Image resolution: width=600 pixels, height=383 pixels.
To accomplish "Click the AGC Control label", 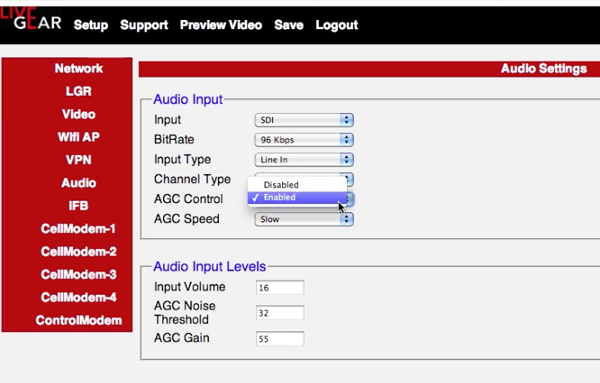I will coord(188,199).
